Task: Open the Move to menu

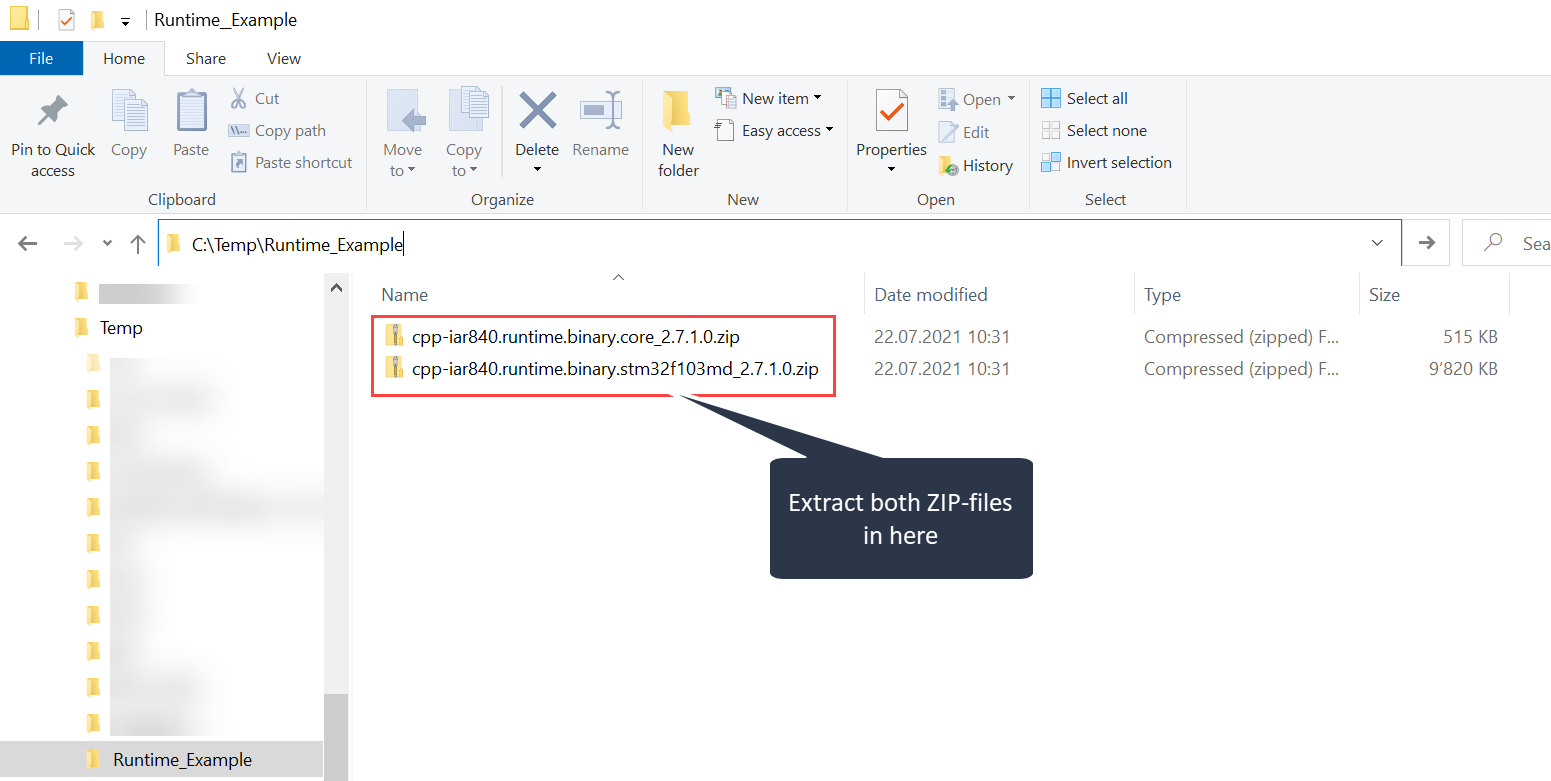Action: pos(403,134)
